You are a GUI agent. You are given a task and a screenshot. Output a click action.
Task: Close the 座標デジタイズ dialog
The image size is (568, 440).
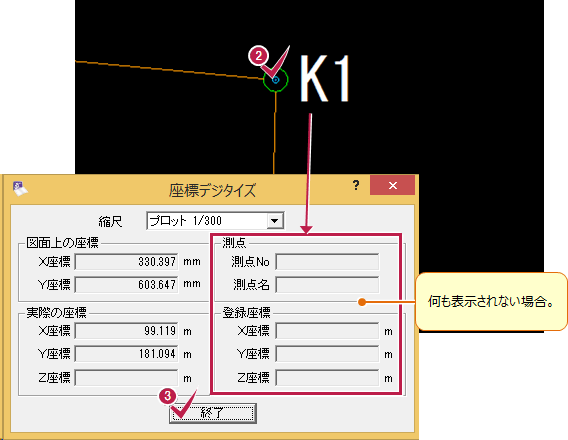pos(392,185)
